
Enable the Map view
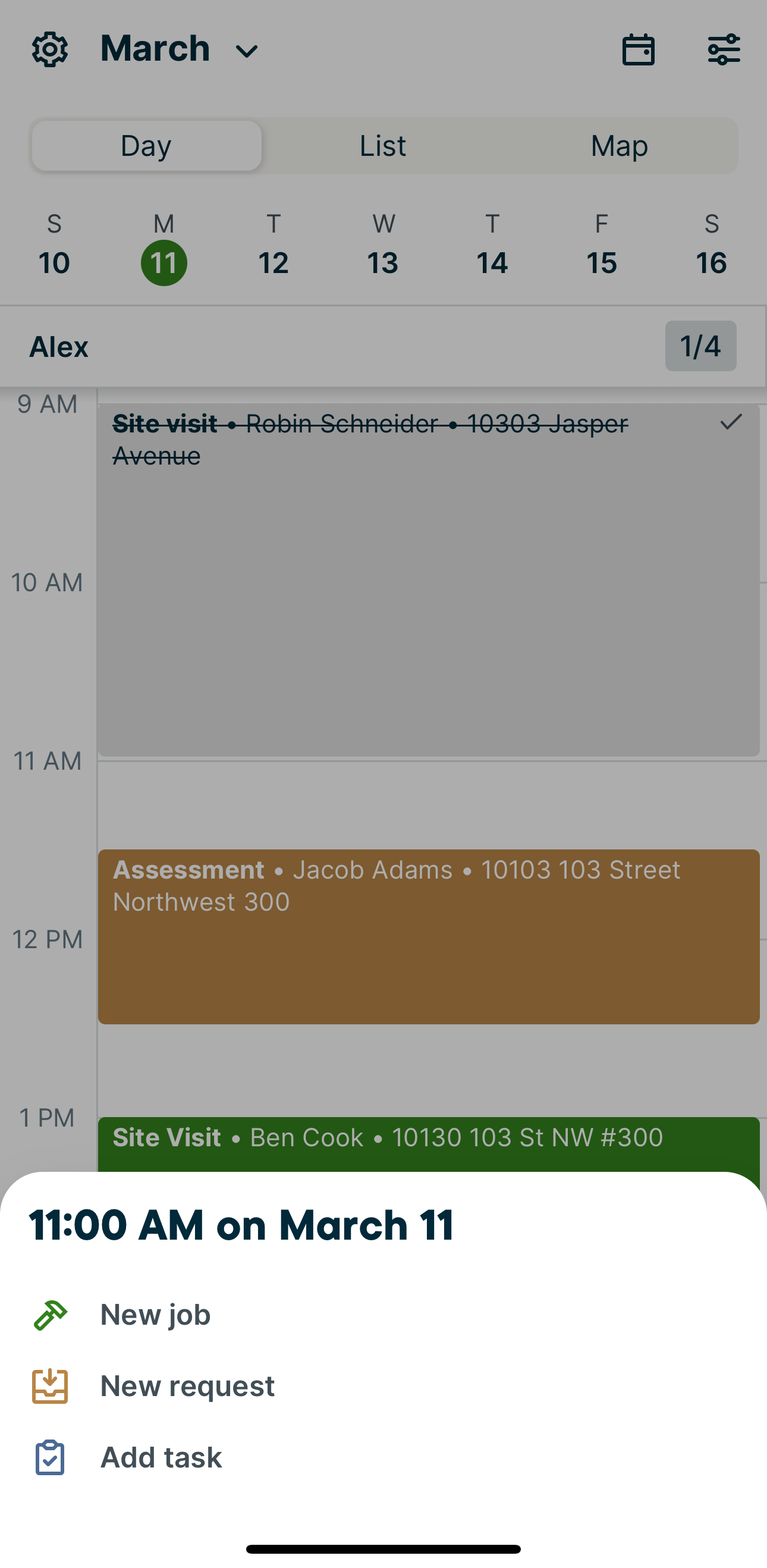tap(618, 146)
